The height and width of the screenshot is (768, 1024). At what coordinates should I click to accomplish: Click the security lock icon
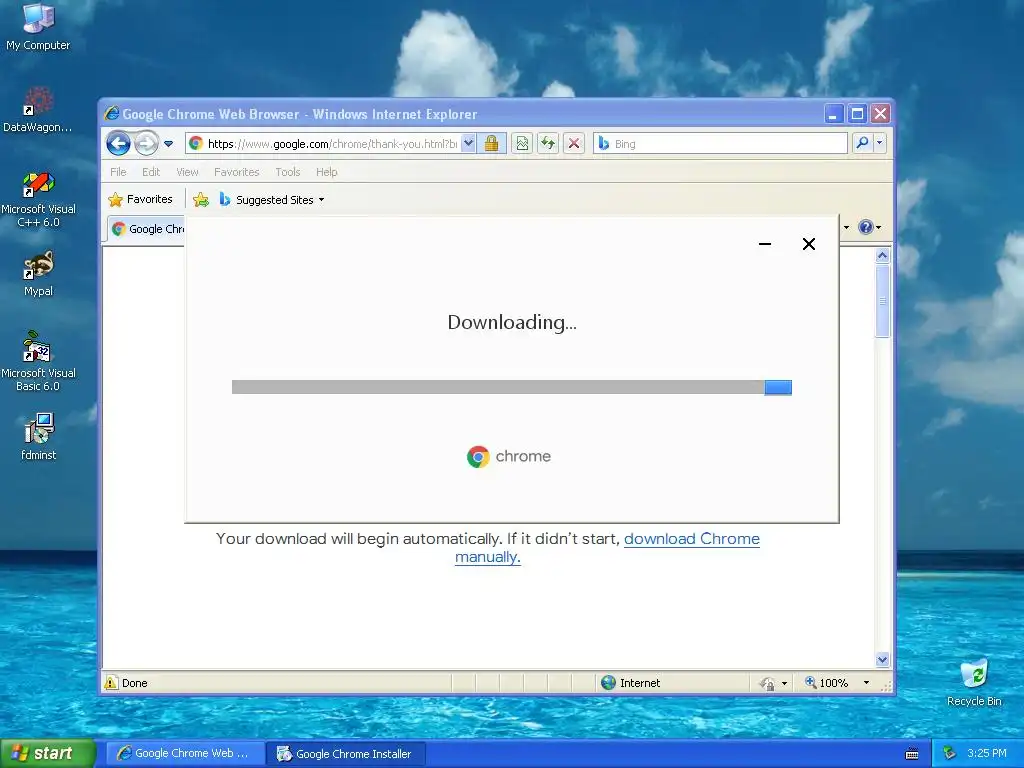click(x=492, y=143)
